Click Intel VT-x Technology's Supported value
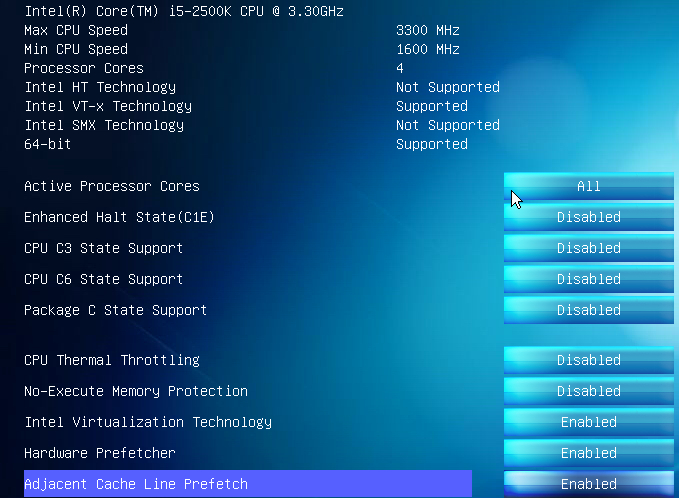Image resolution: width=679 pixels, height=498 pixels. 432,107
